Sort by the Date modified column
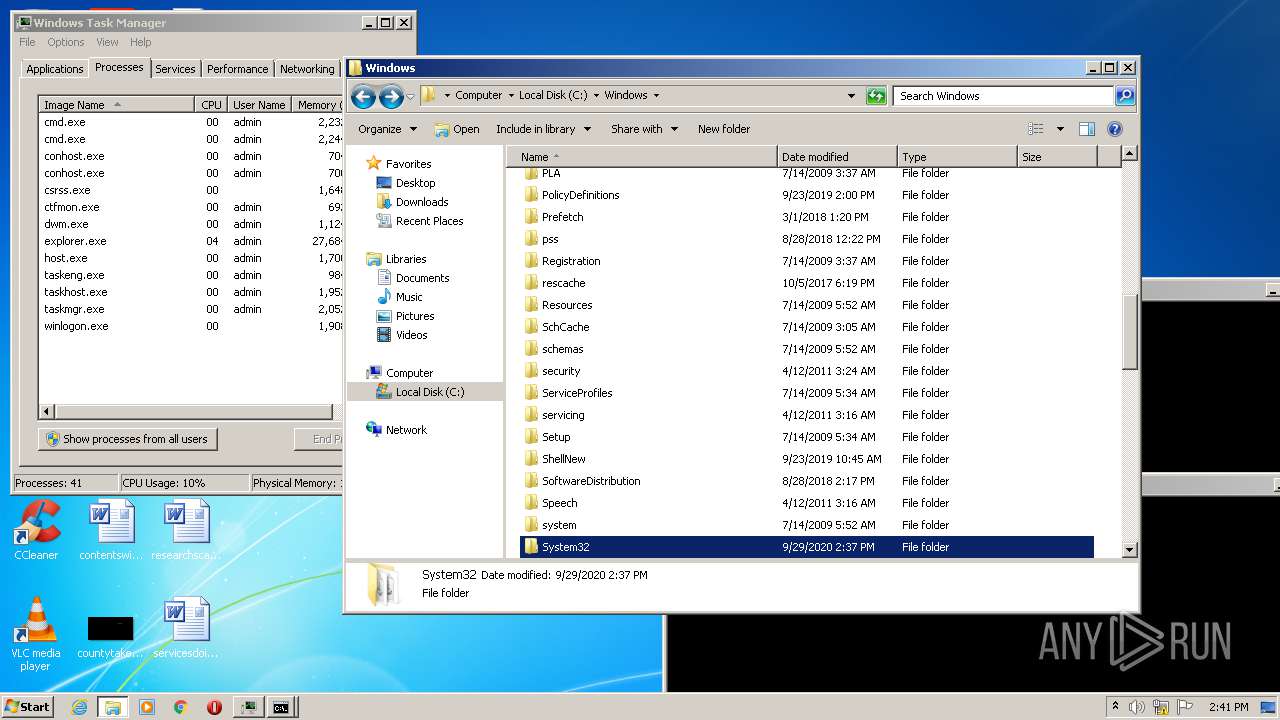 tap(837, 157)
